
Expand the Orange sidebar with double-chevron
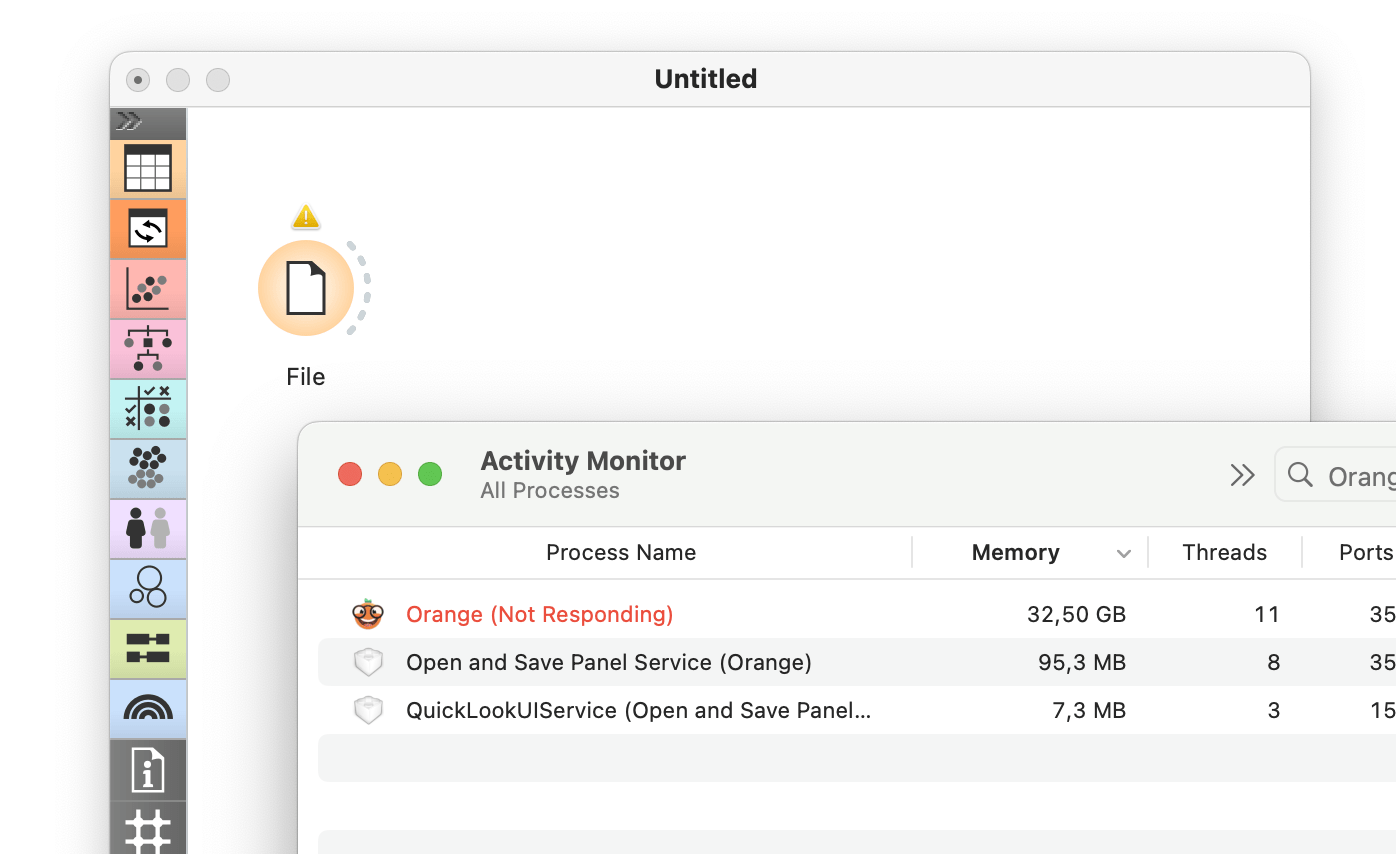pyautogui.click(x=129, y=122)
